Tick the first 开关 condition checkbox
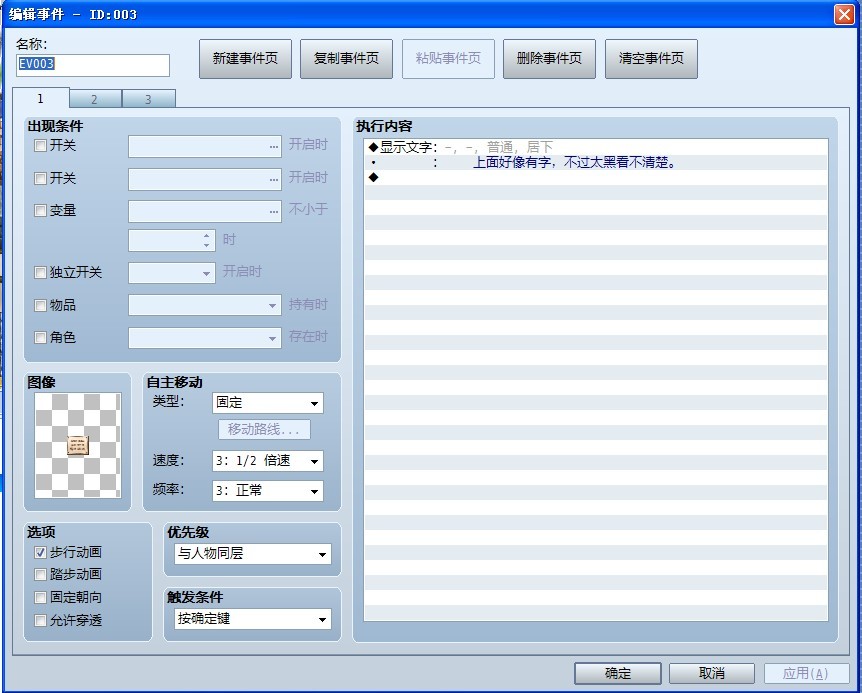Viewport: 862px width, 693px height. (40, 146)
